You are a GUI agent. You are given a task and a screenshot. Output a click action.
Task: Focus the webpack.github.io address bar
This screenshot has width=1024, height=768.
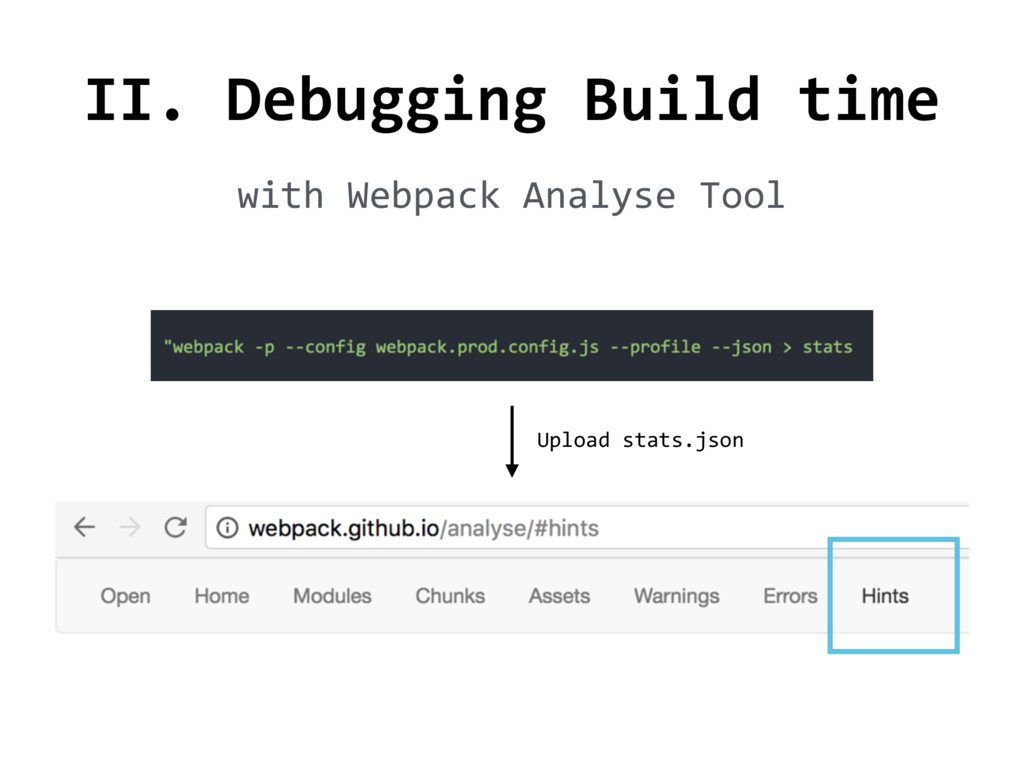tap(587, 527)
